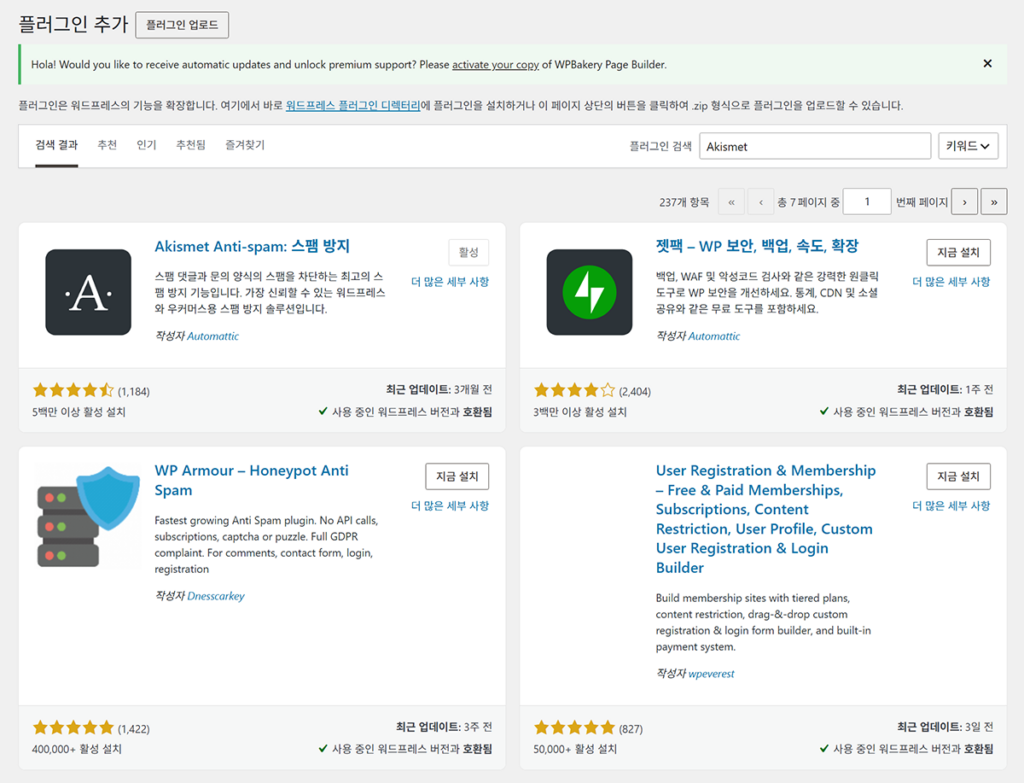The height and width of the screenshot is (783, 1024).
Task: Click 최근 업데이트: 3개월 전 text
Action: [x=439, y=390]
